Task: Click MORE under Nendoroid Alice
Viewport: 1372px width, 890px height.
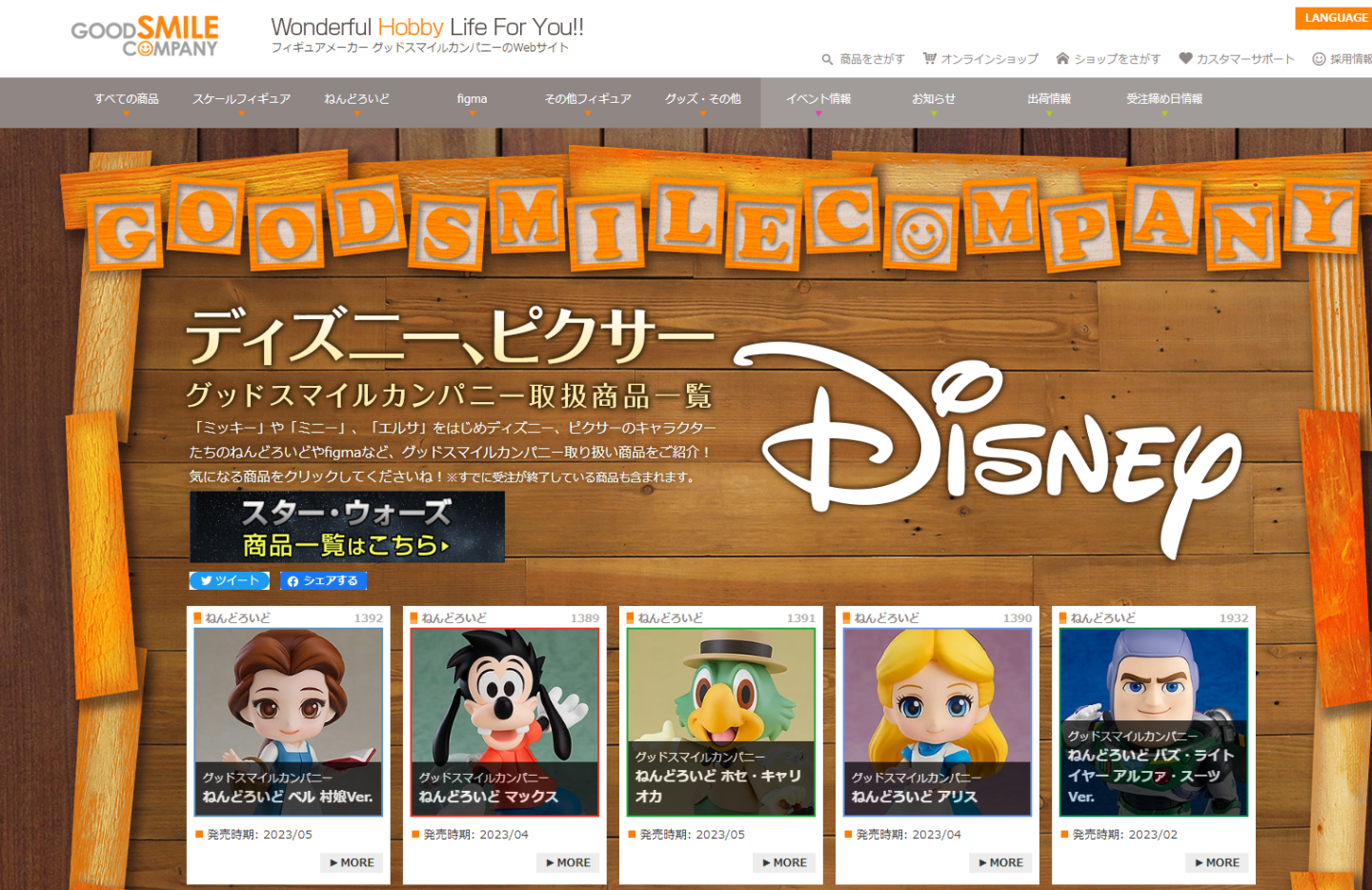Action: point(1000,862)
